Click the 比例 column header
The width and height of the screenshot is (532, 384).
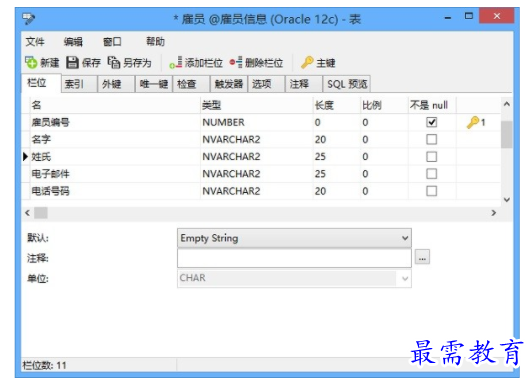click(384, 105)
